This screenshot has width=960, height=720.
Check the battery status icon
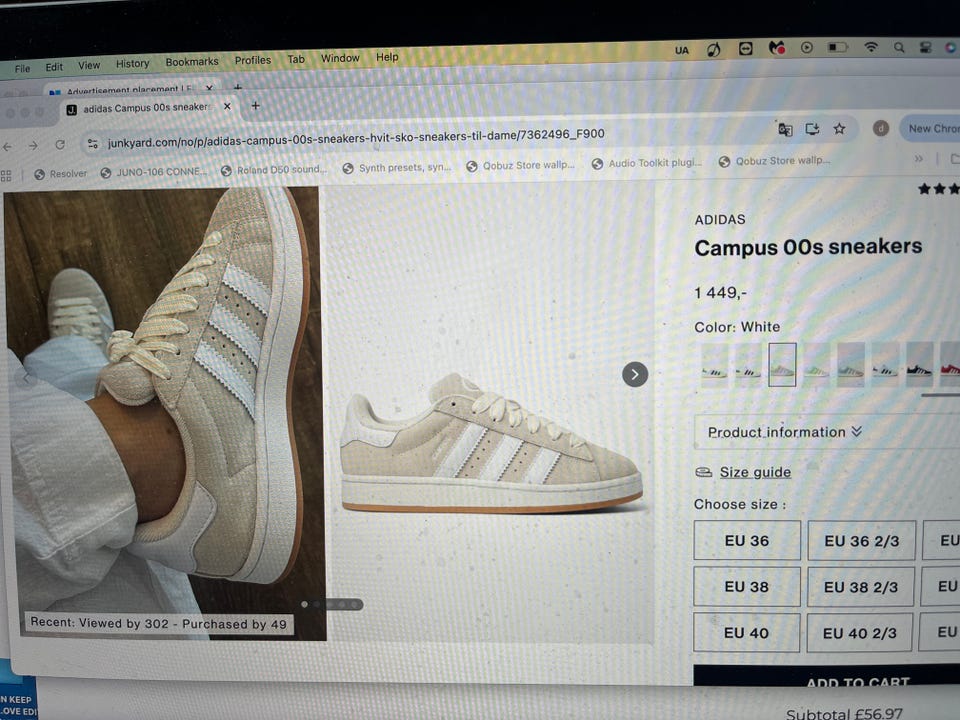click(837, 47)
